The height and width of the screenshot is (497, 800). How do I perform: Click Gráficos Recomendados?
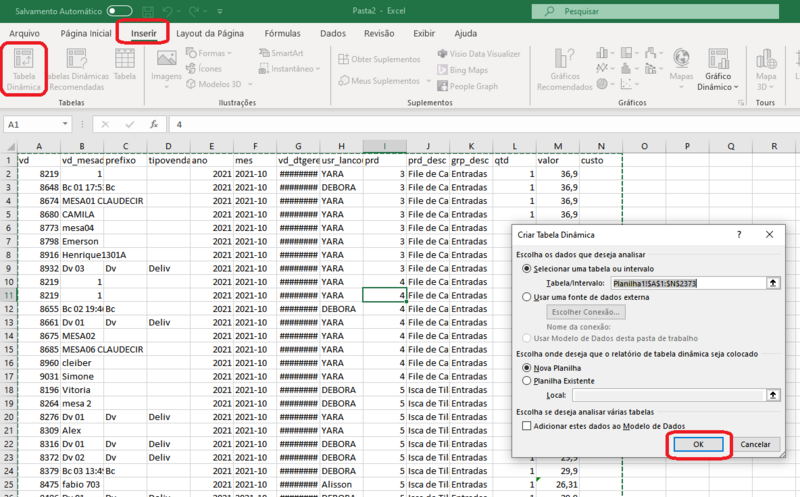[565, 69]
